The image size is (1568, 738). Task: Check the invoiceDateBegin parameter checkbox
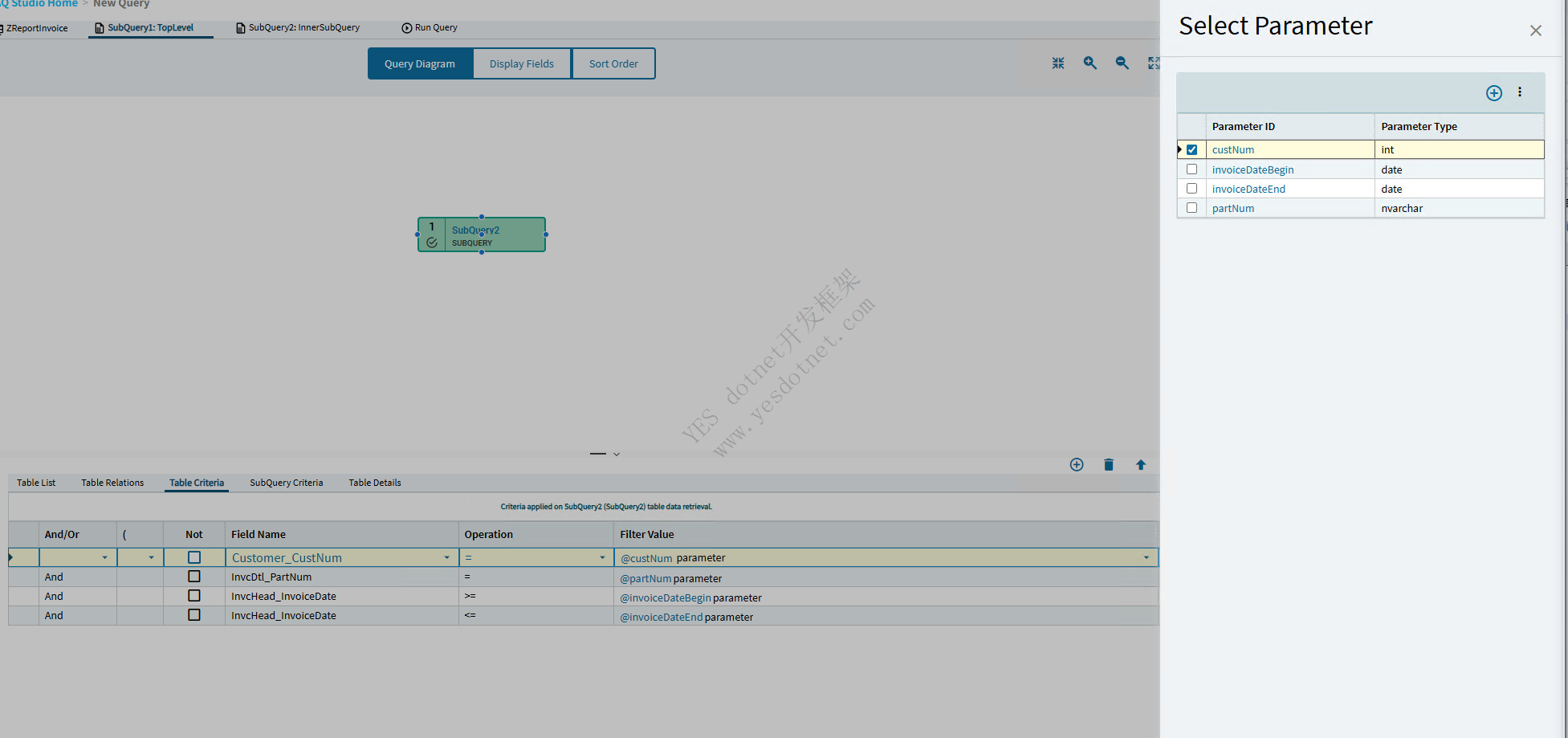click(x=1191, y=169)
